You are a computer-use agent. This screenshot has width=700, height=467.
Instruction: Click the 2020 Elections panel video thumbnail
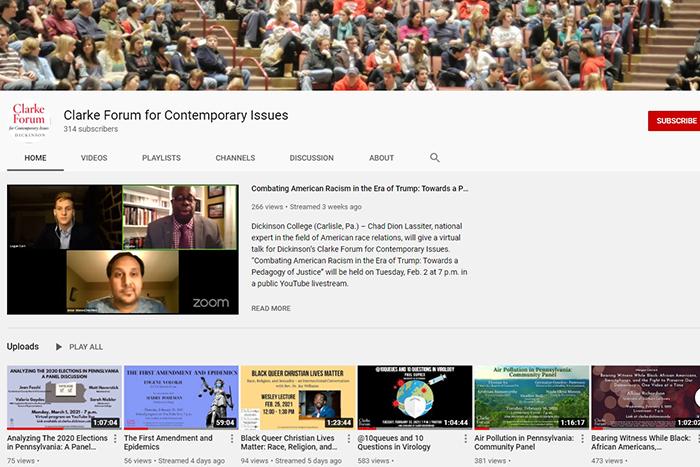coord(64,397)
